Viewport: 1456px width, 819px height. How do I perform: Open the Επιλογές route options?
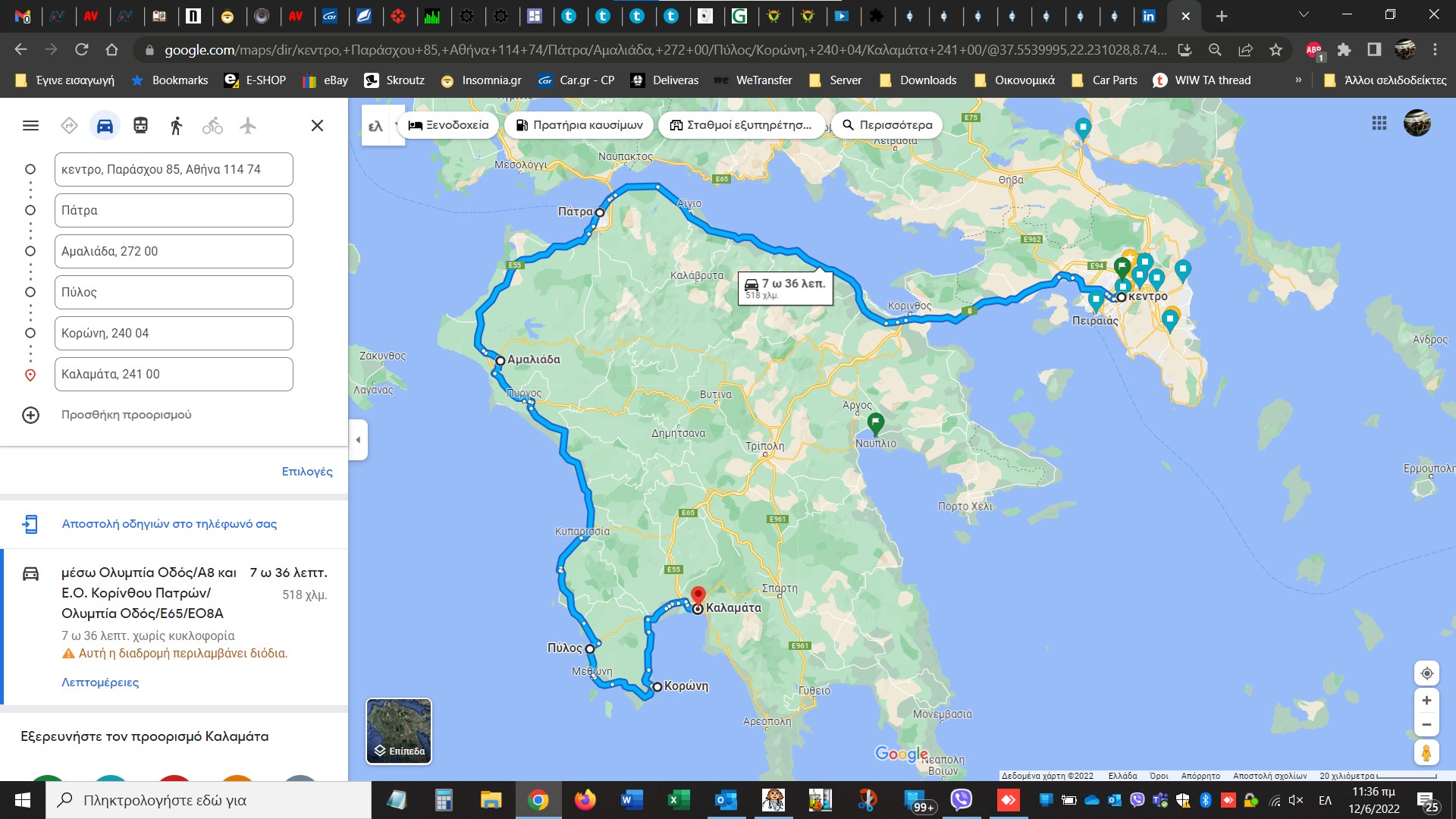click(x=307, y=471)
